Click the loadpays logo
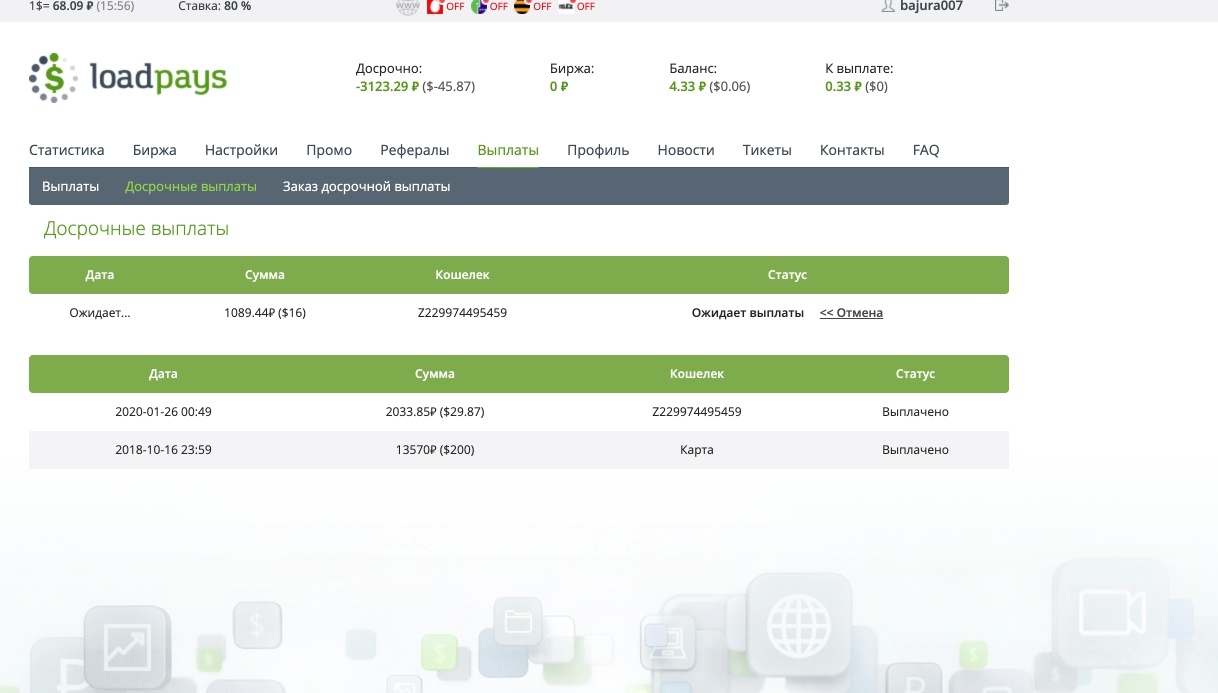 click(128, 78)
